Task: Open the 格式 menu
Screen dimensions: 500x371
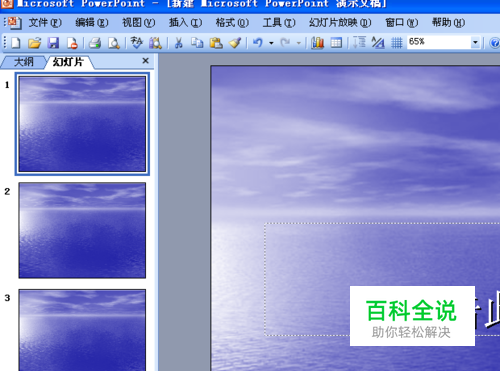Action: tap(232, 23)
